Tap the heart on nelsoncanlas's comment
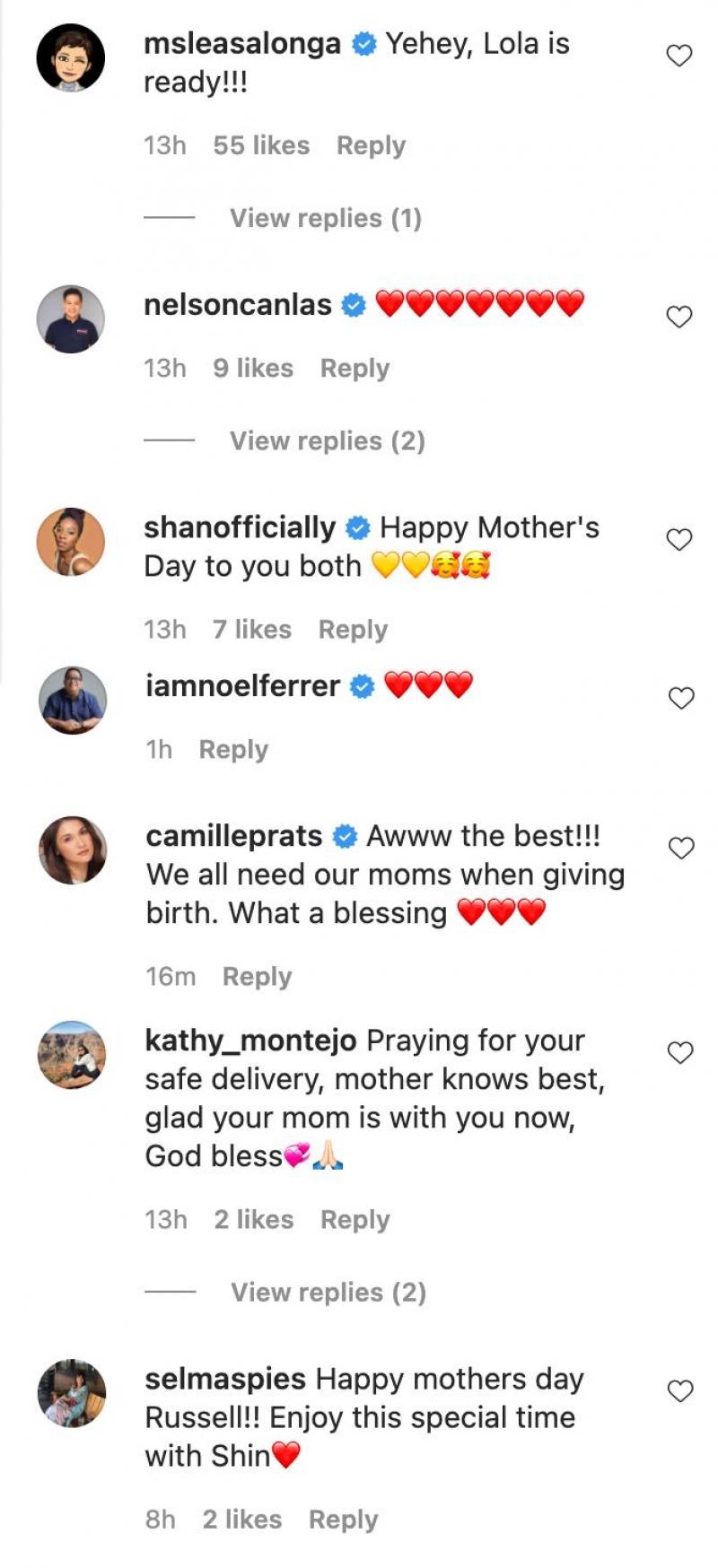This screenshot has width=718, height=1568. 679,317
